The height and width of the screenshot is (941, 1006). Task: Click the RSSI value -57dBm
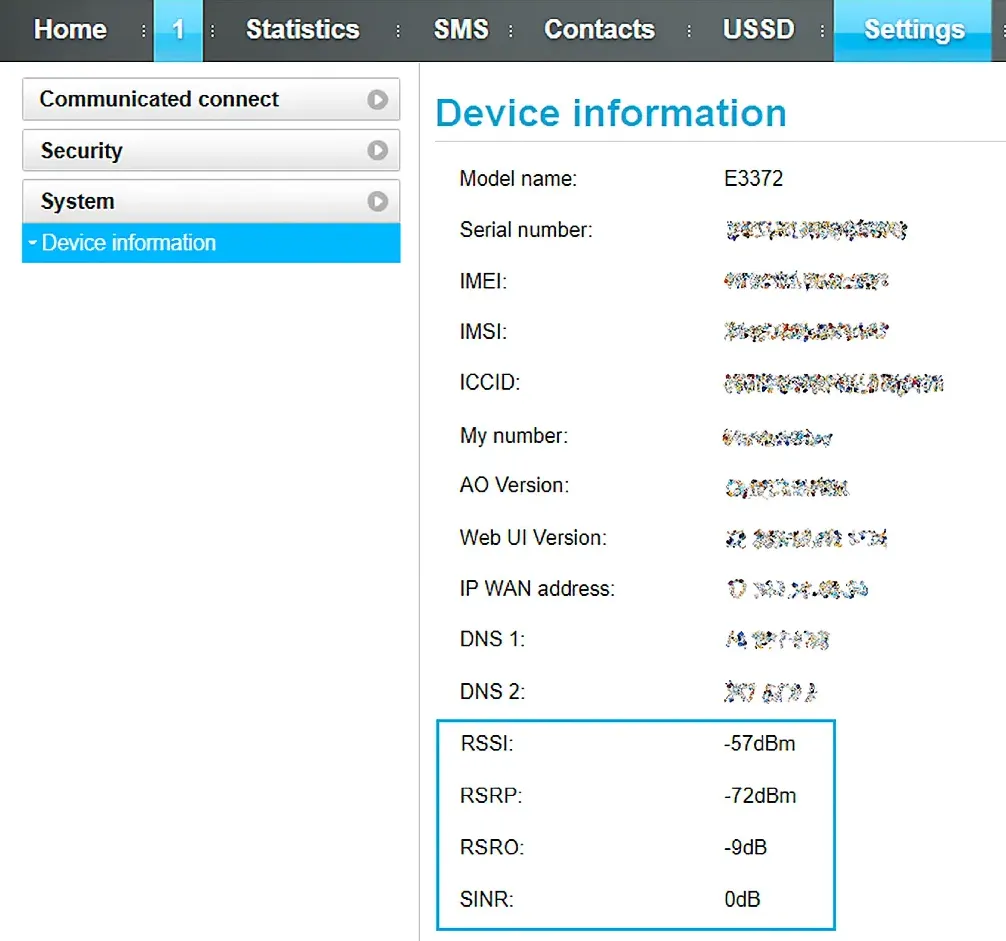(x=760, y=743)
